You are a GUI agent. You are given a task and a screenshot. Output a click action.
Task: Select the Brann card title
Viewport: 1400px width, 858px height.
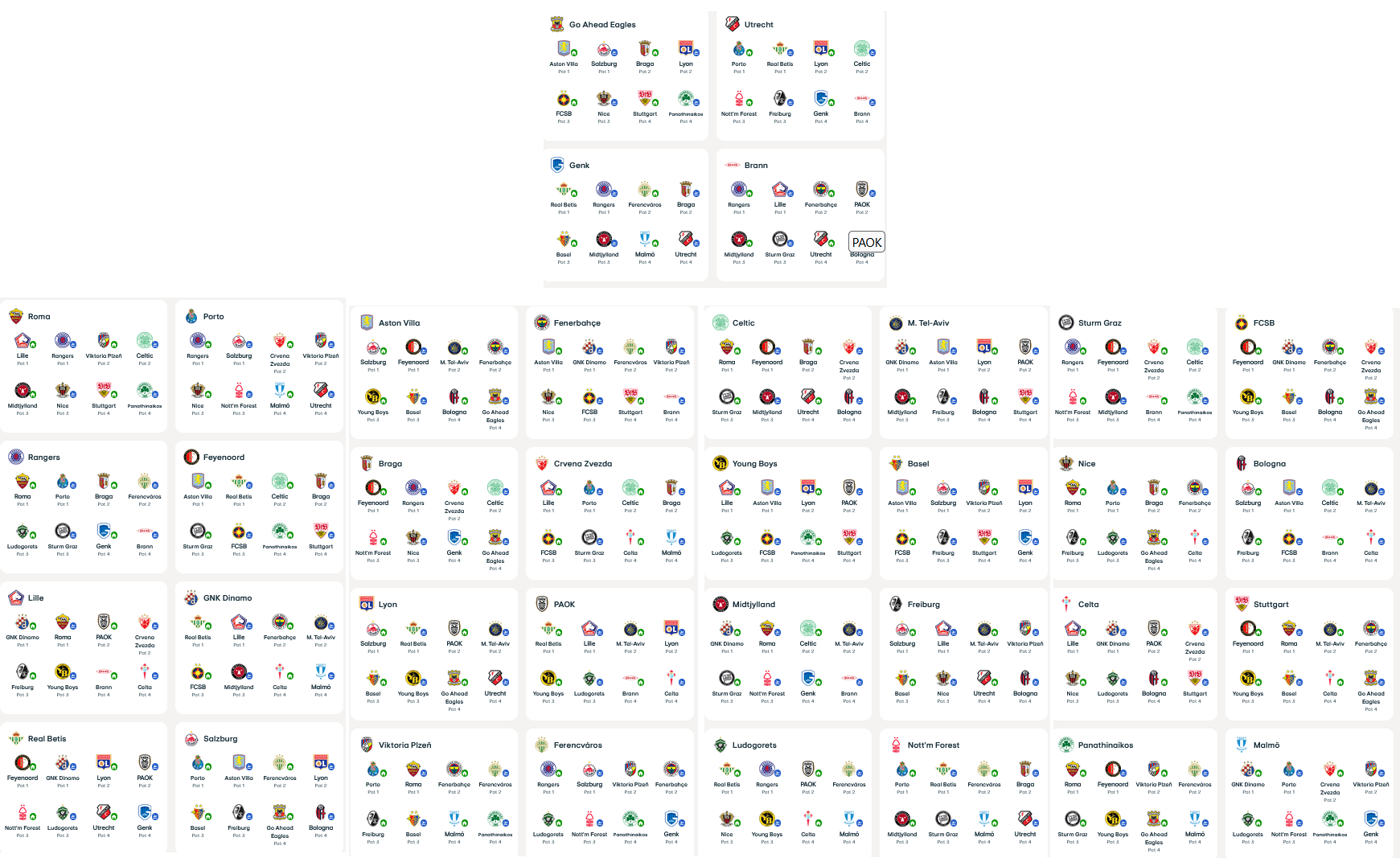[x=756, y=166]
